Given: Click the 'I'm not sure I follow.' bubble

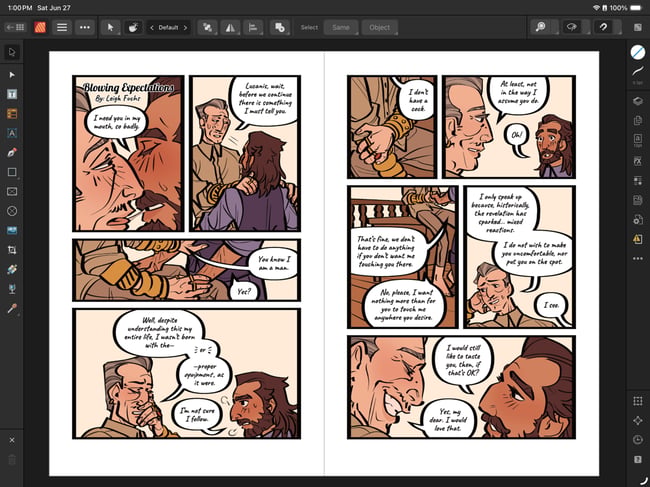Looking at the screenshot, I should pyautogui.click(x=197, y=415).
